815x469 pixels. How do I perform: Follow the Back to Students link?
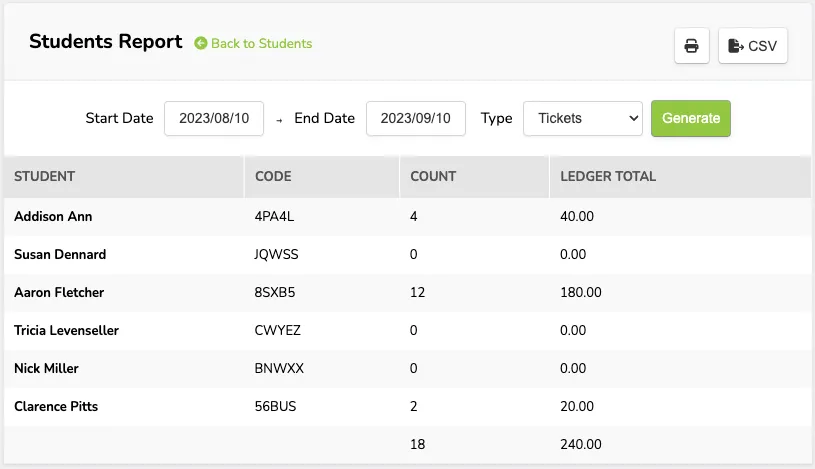point(261,44)
